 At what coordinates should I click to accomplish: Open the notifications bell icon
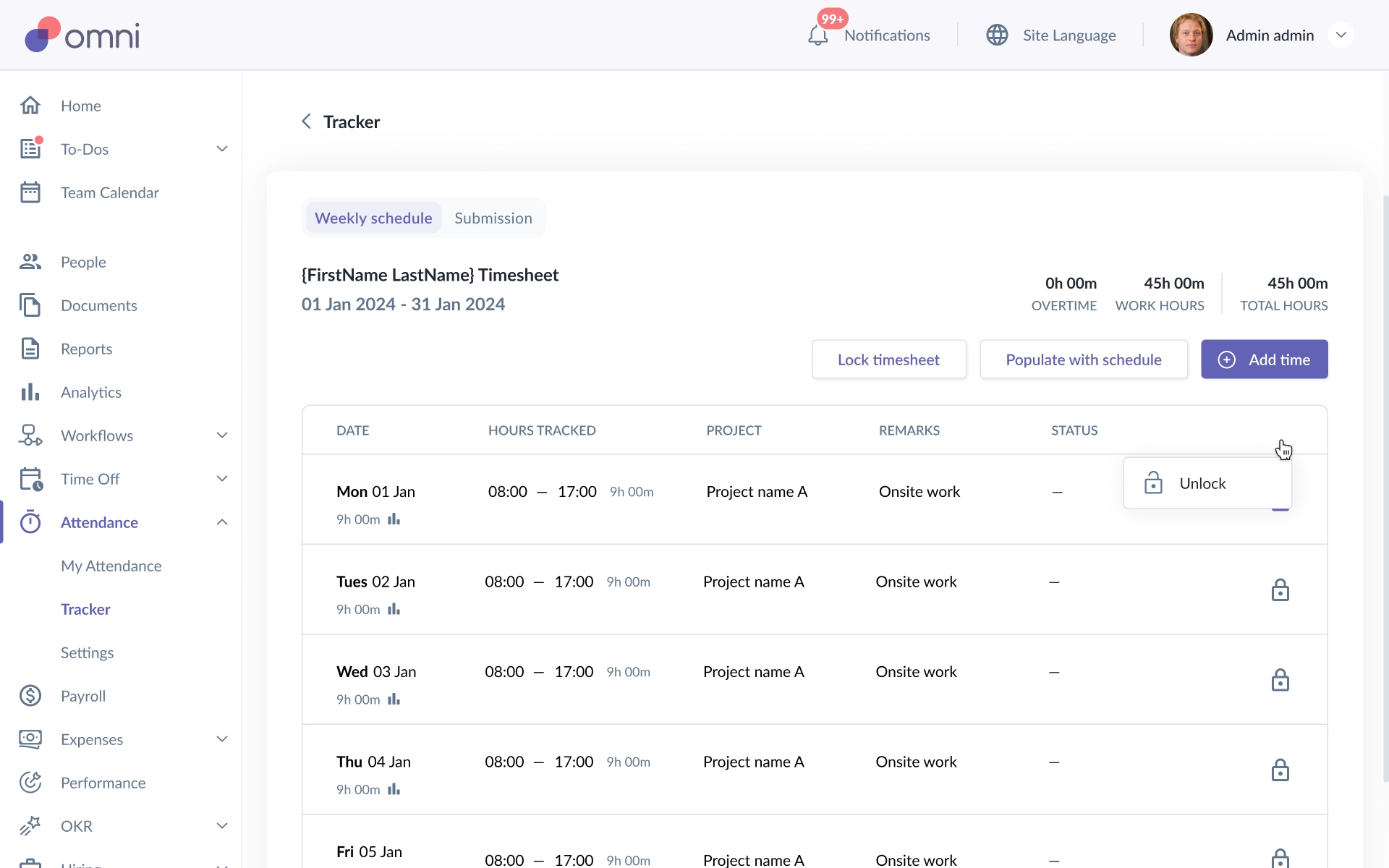(817, 35)
